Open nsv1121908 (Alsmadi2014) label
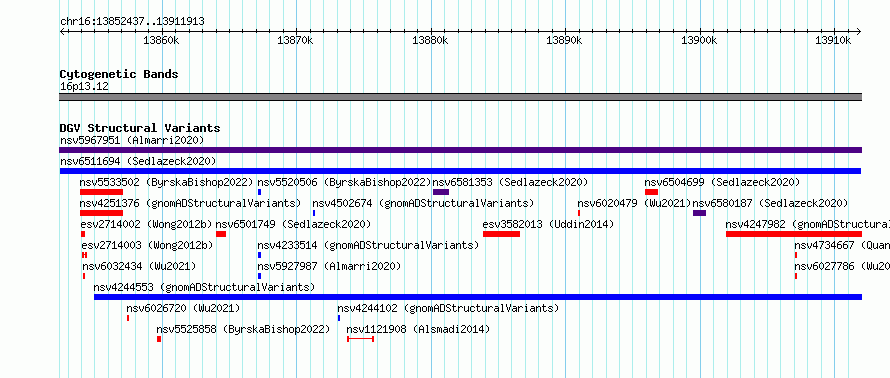The image size is (890, 378). [x=418, y=329]
